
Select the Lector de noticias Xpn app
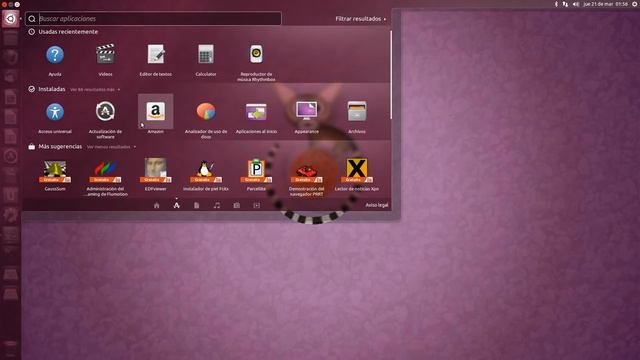357,171
